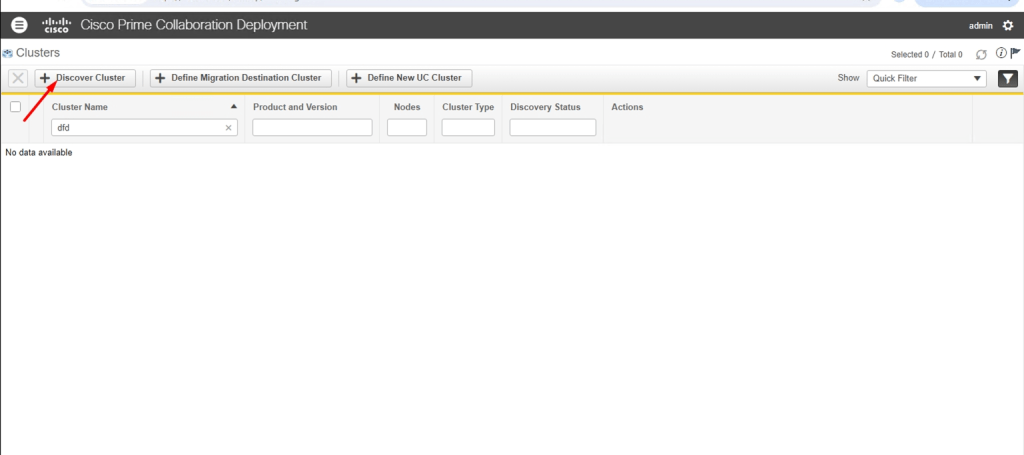
Task: Clear the Cluster Name filter text
Action: click(228, 128)
